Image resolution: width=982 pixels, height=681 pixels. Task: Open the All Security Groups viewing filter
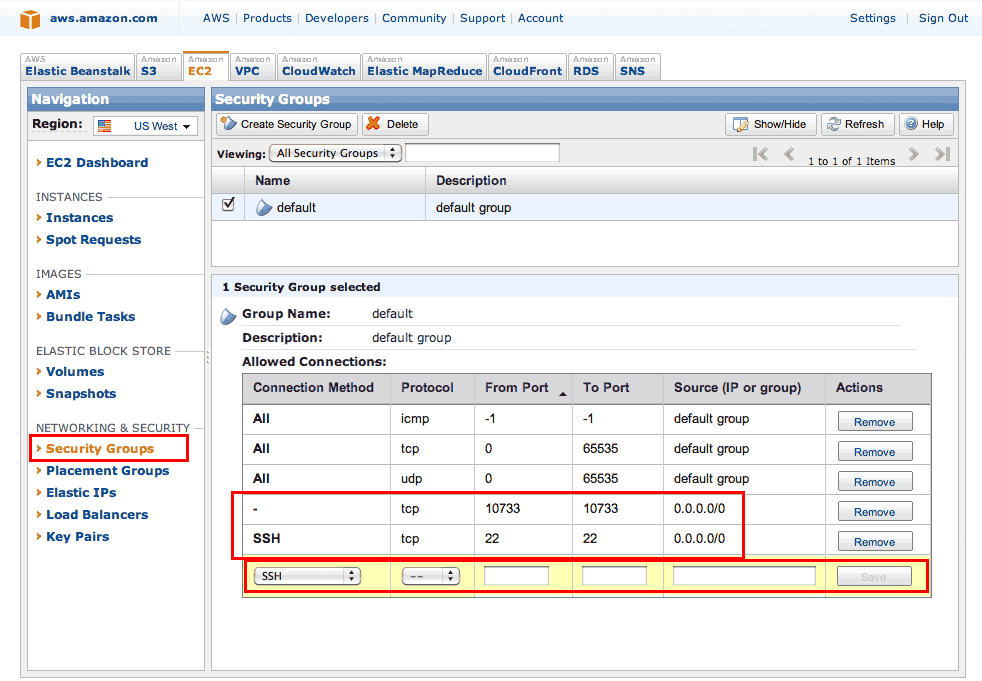[x=335, y=153]
